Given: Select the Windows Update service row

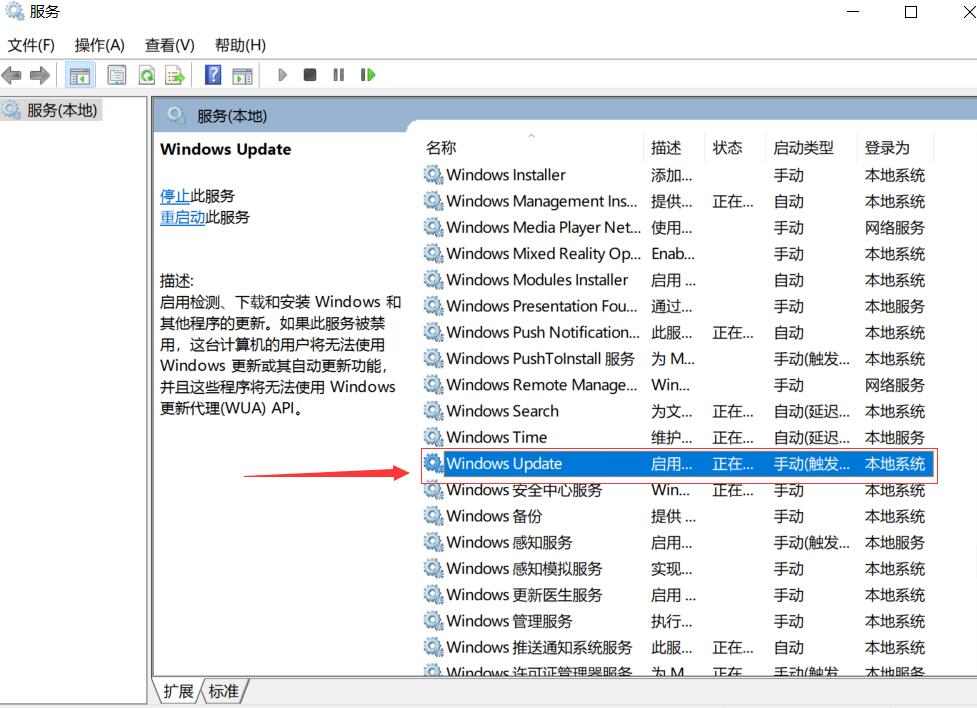Looking at the screenshot, I should click(x=678, y=464).
